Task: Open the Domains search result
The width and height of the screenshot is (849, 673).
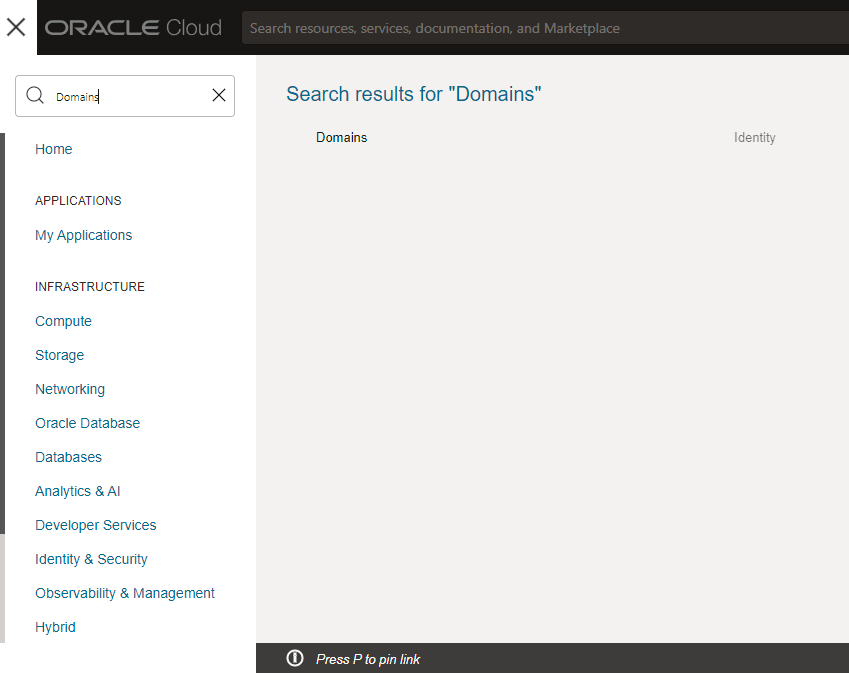Action: [342, 138]
